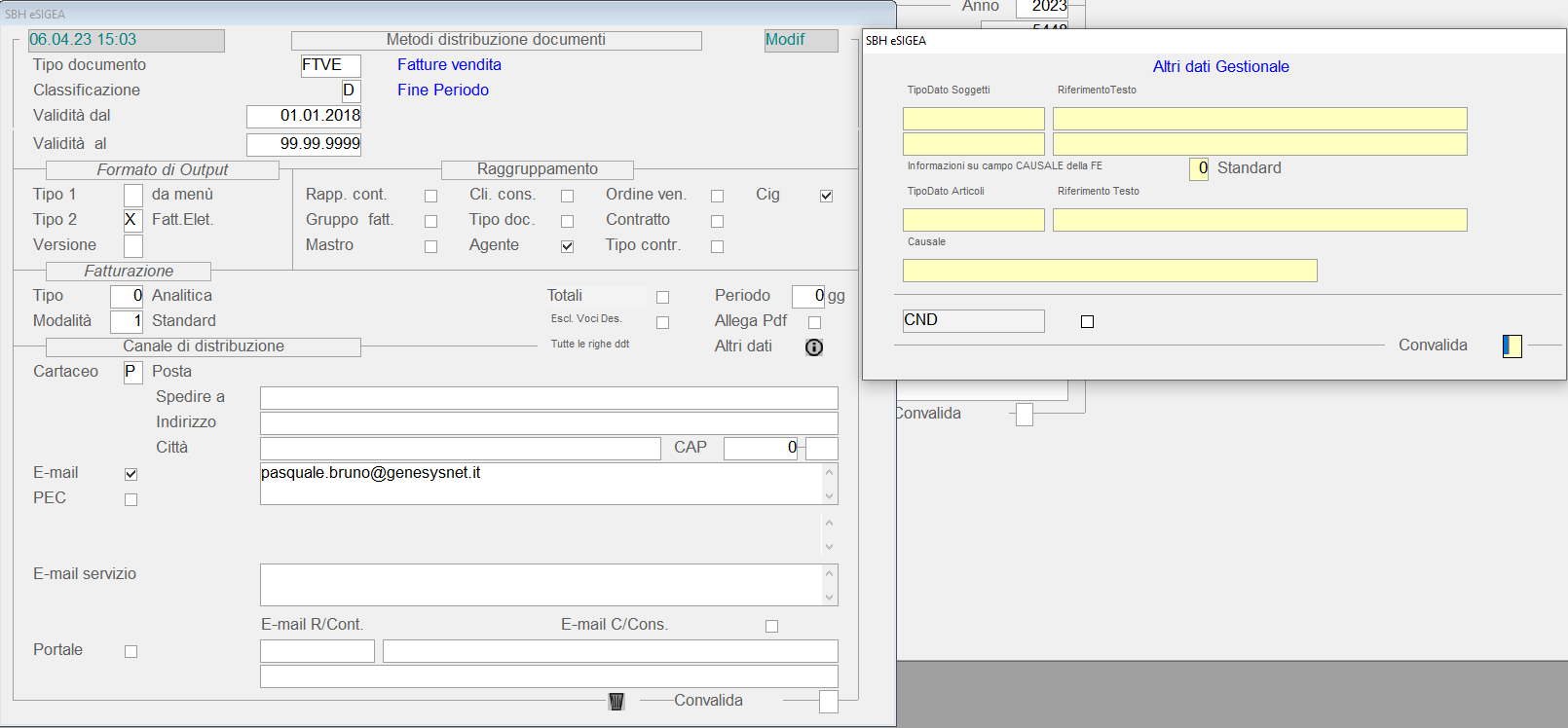1568x728 pixels.
Task: Click Convalida box in Metodi distribuzione form
Action: (828, 701)
